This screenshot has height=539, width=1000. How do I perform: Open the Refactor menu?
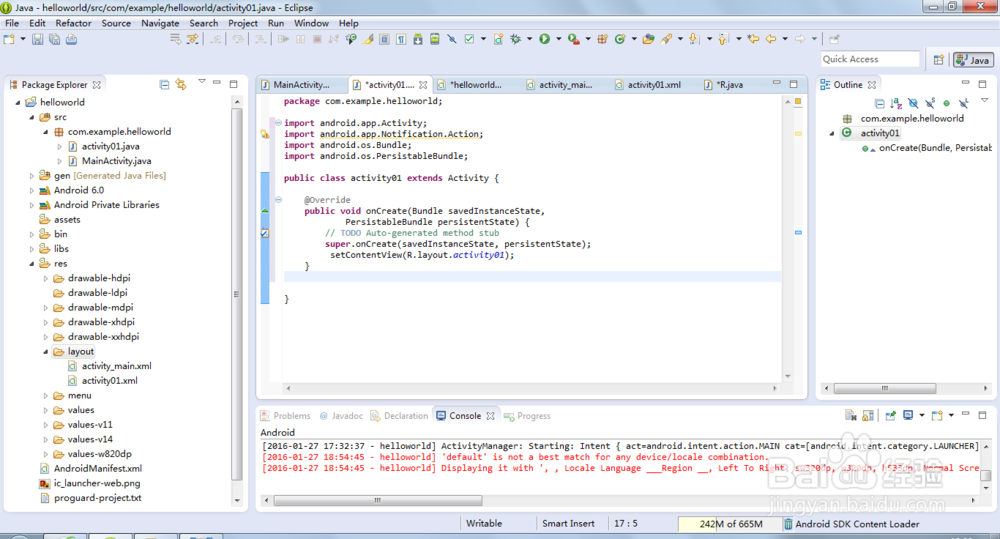coord(73,23)
